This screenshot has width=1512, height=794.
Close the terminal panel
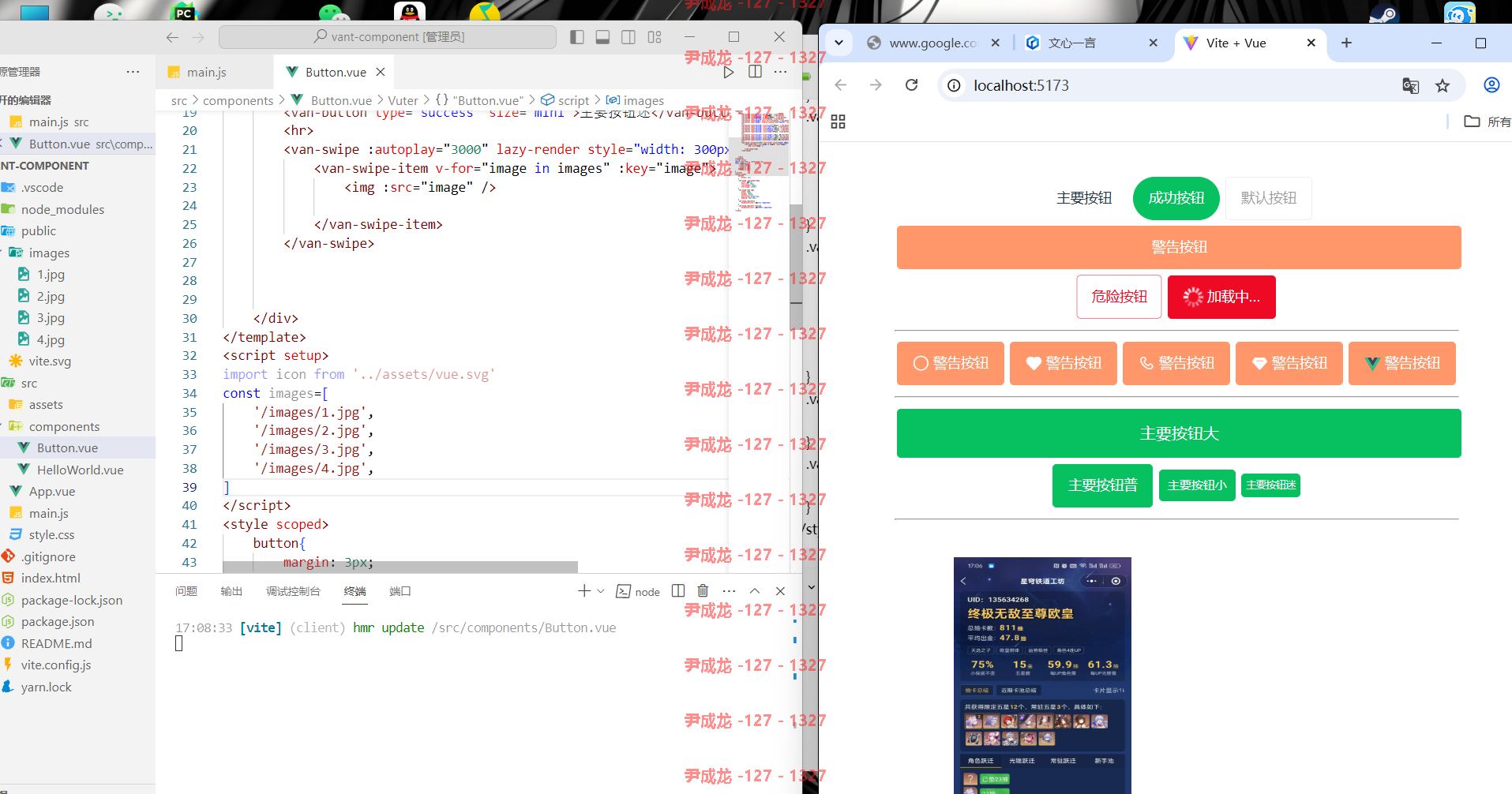pos(780,591)
